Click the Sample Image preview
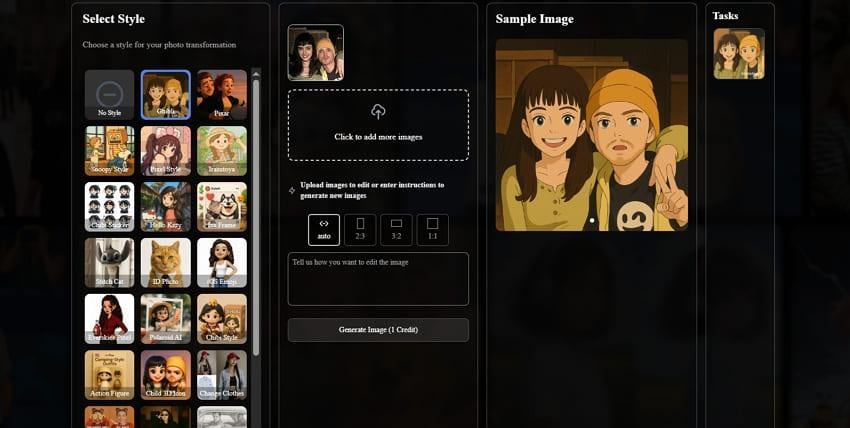The image size is (850, 428). pos(592,135)
